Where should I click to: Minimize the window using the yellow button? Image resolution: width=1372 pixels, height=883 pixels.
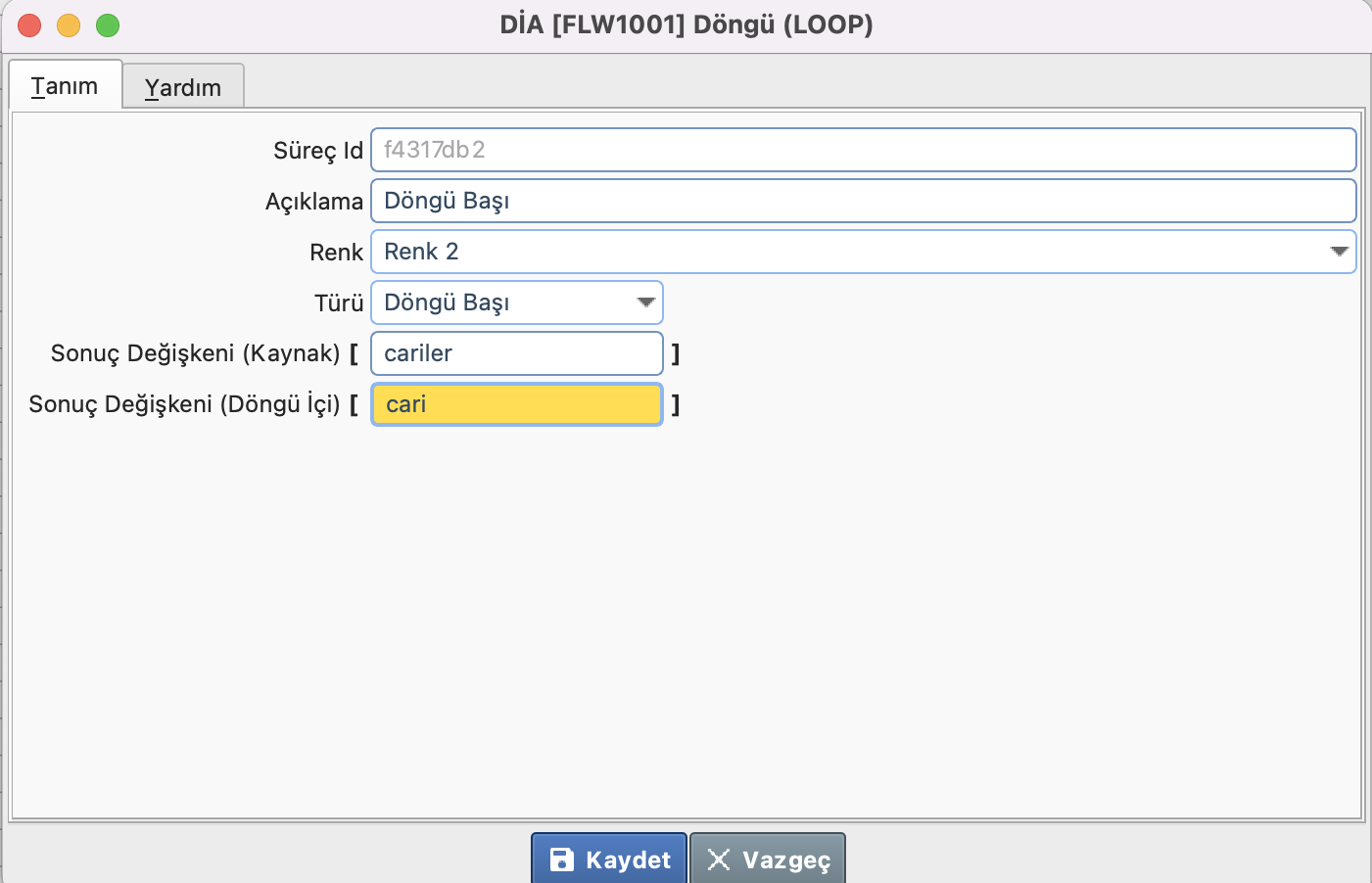[x=69, y=25]
